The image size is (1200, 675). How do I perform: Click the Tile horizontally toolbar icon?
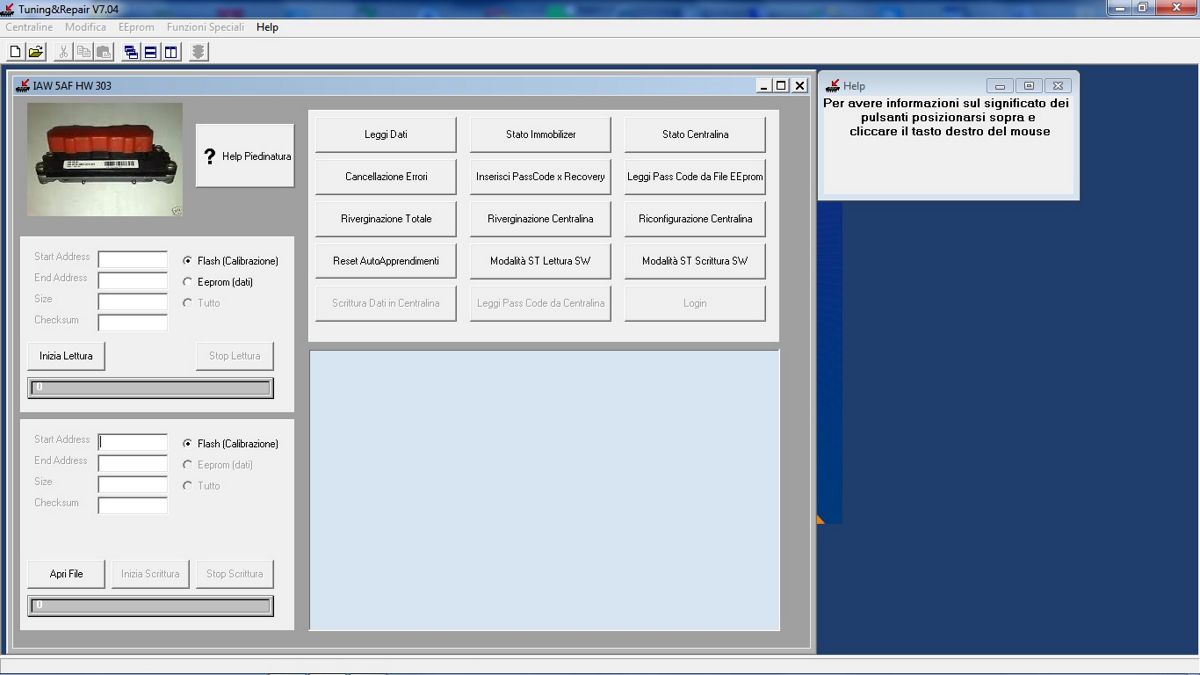pos(151,52)
